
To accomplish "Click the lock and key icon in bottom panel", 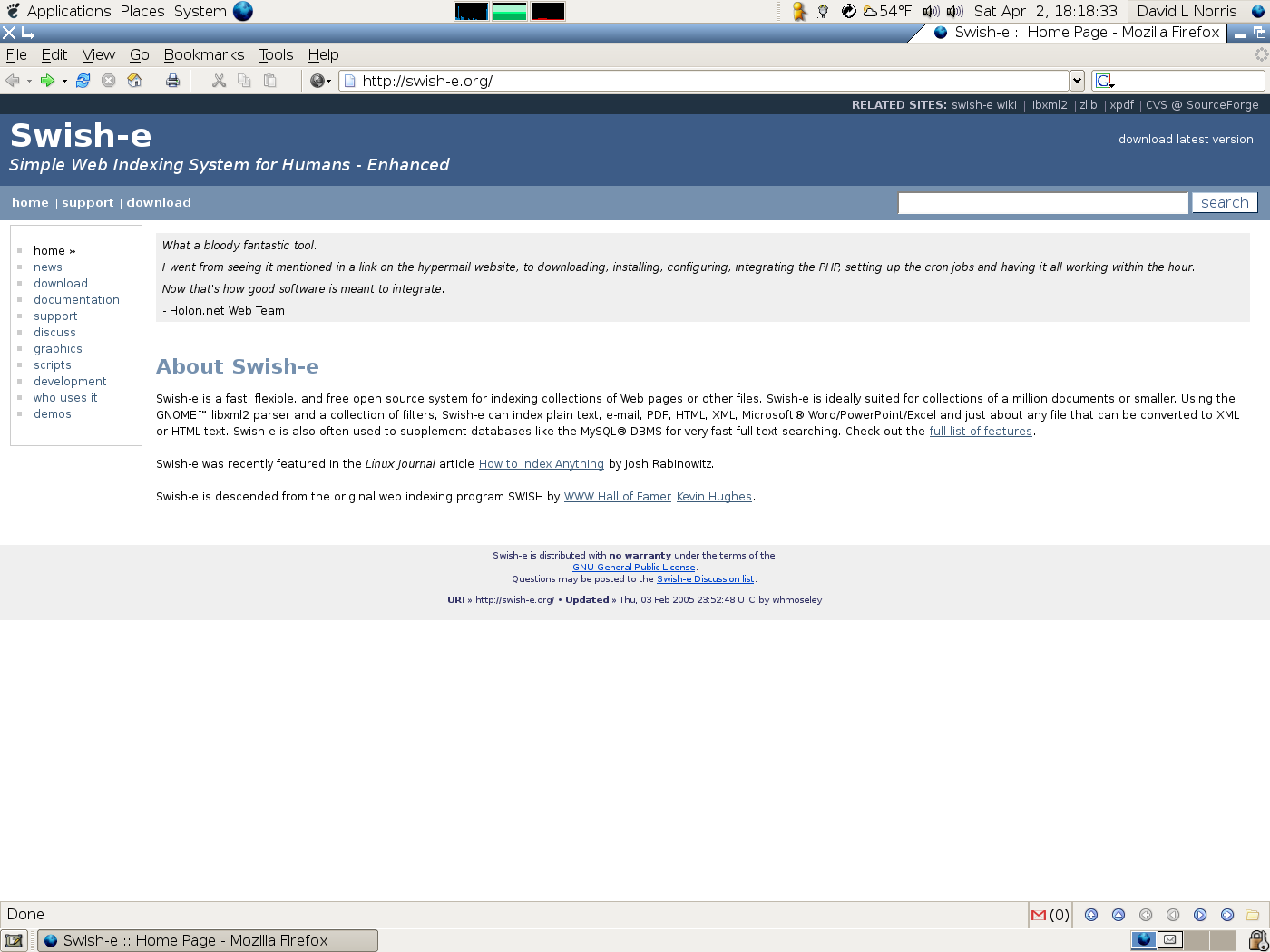I will click(x=1258, y=940).
